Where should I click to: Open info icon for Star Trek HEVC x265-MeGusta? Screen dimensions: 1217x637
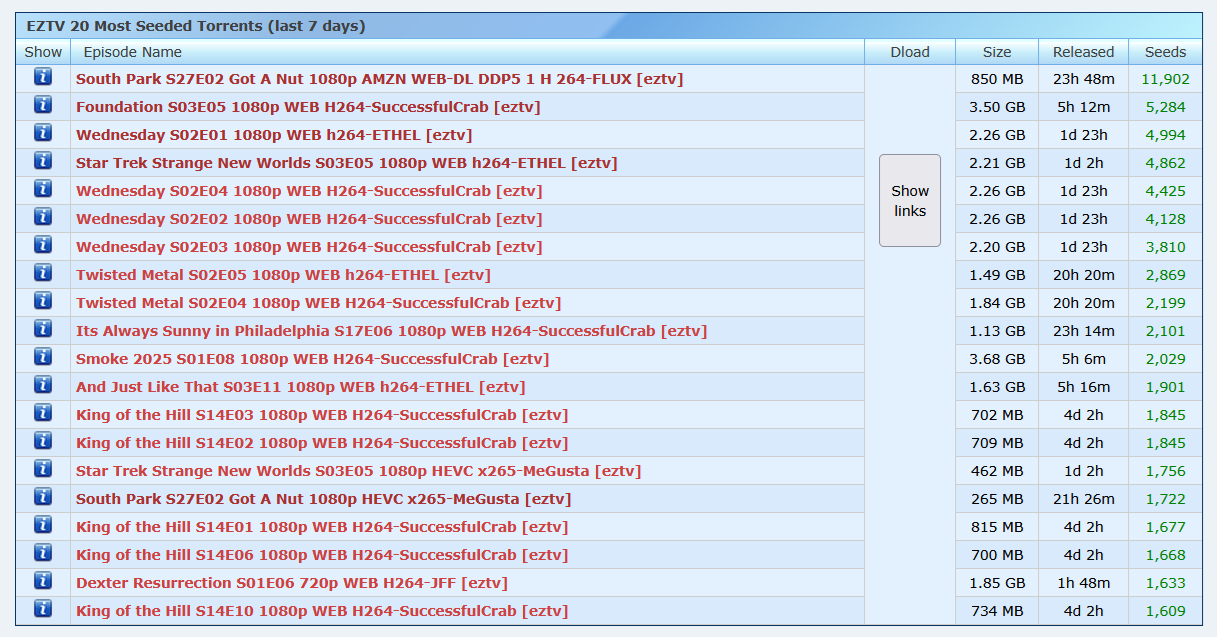[x=42, y=469]
